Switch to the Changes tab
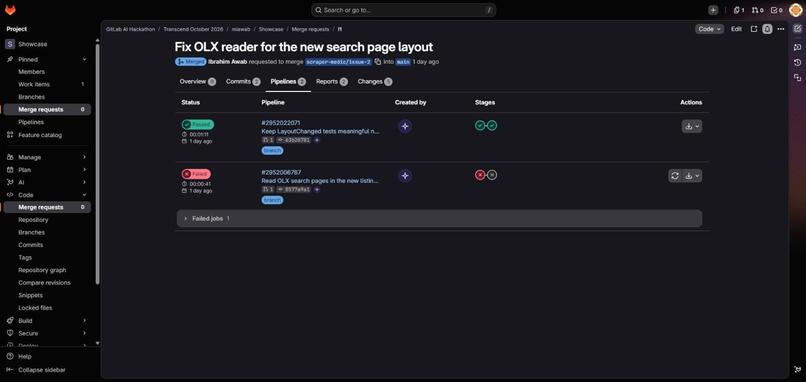This screenshot has height=382, width=806. [x=375, y=82]
